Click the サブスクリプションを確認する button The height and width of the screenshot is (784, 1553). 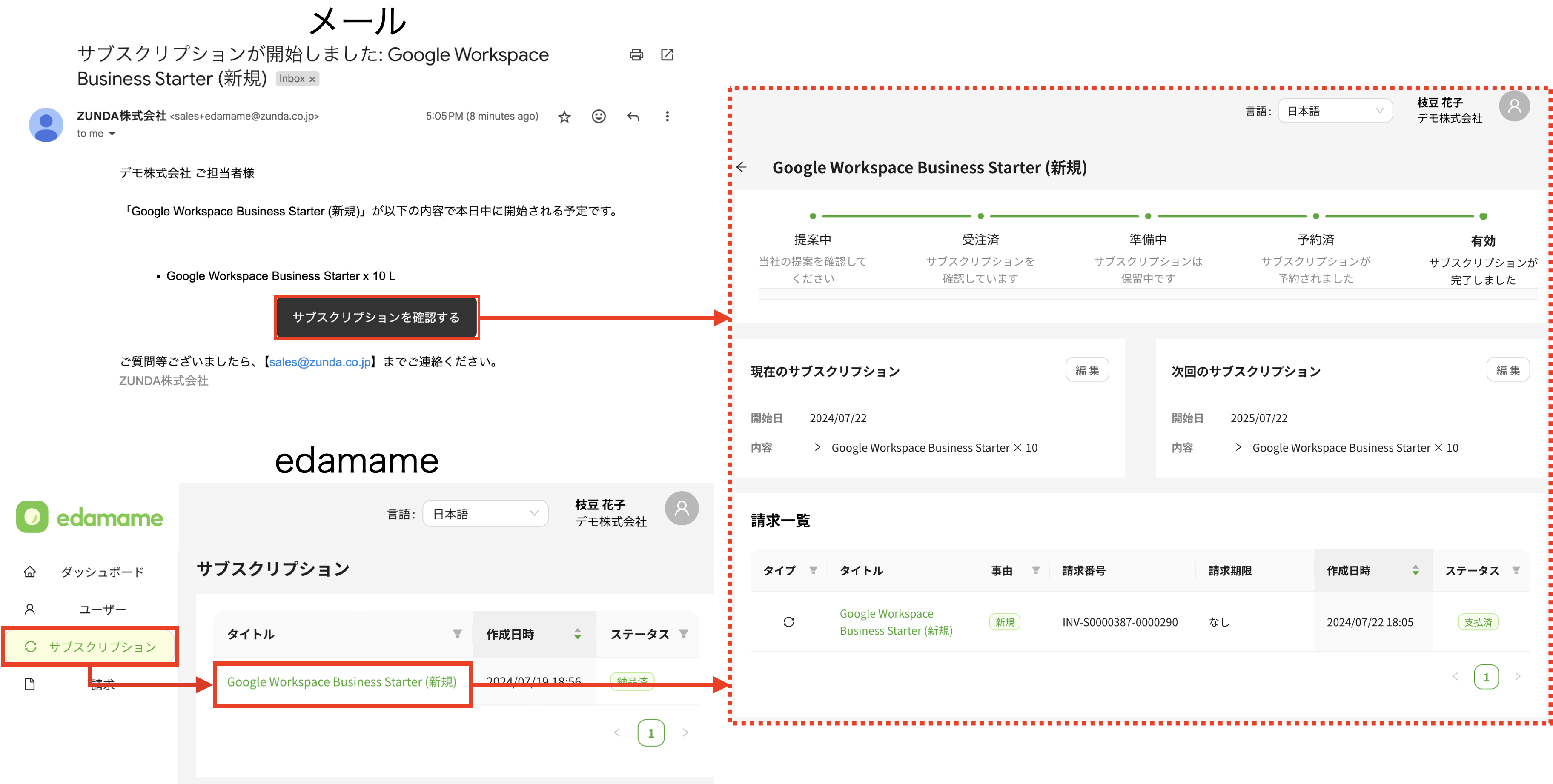coord(377,318)
